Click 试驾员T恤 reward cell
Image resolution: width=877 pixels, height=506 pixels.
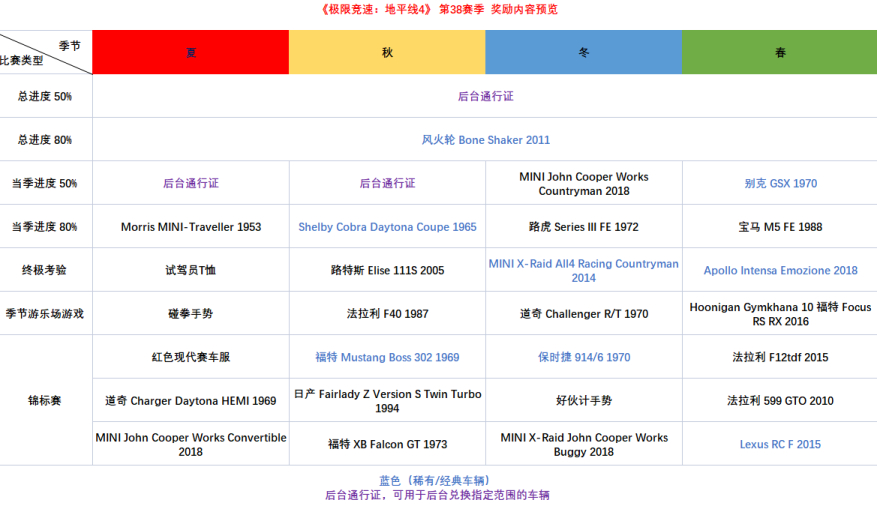point(191,270)
